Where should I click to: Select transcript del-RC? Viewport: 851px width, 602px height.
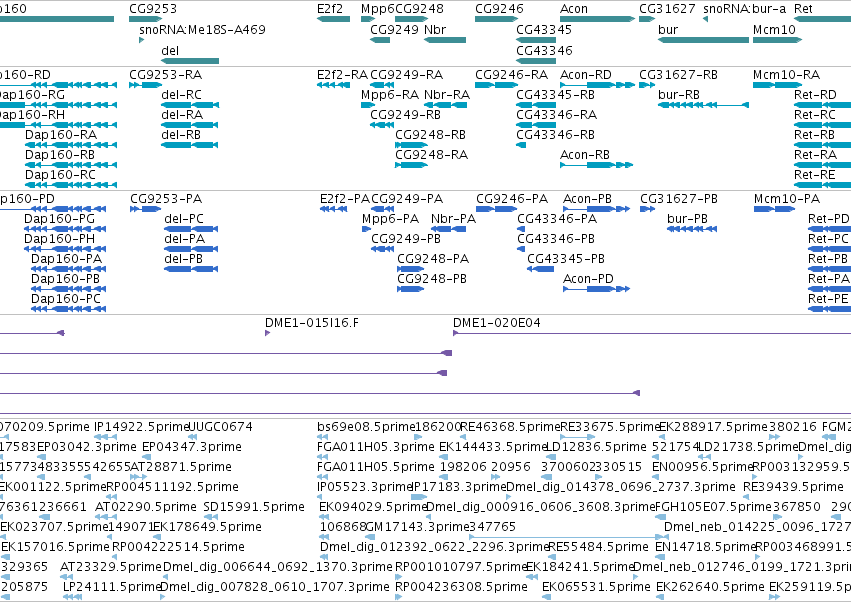point(181,94)
